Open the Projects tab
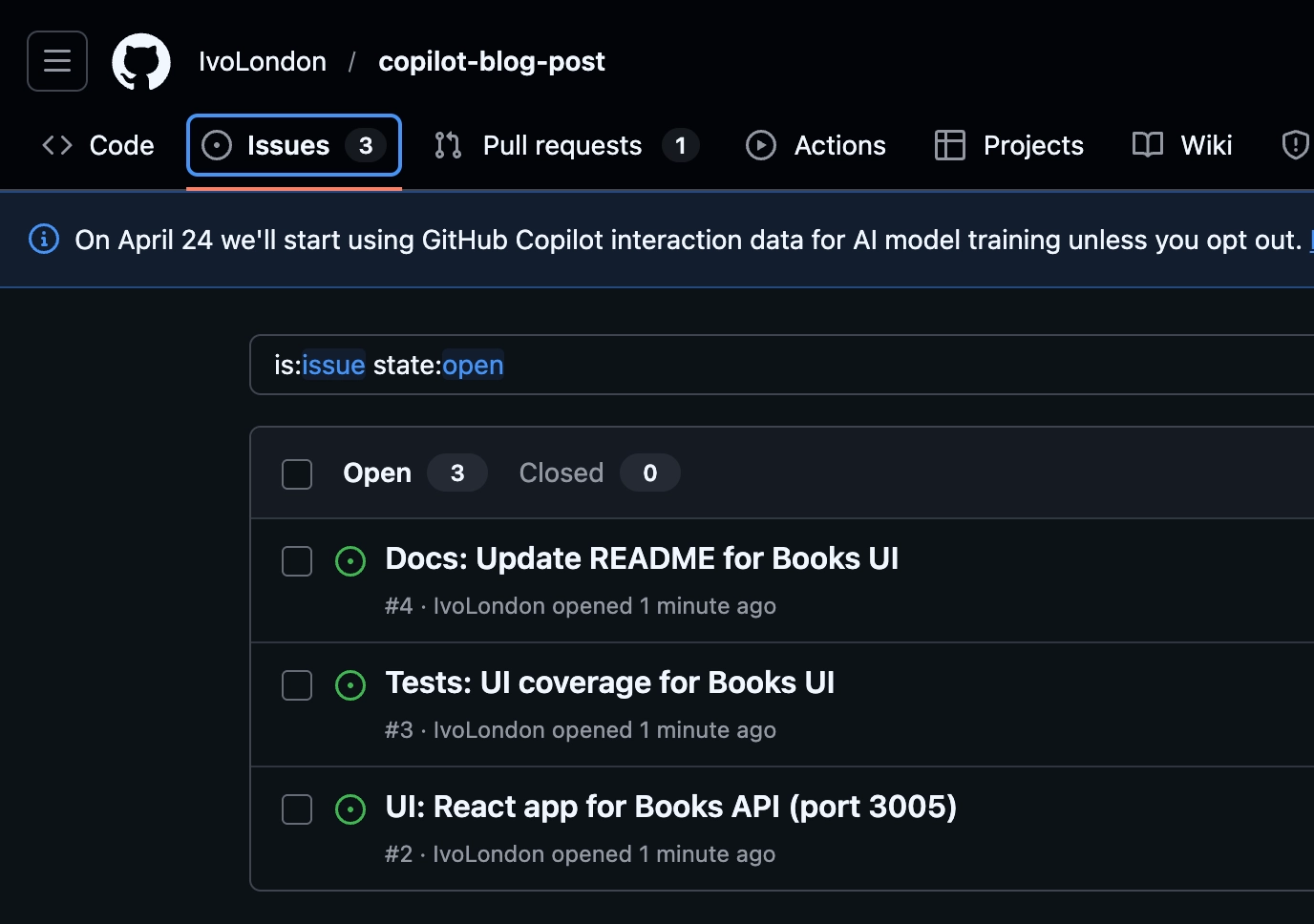 click(1009, 145)
